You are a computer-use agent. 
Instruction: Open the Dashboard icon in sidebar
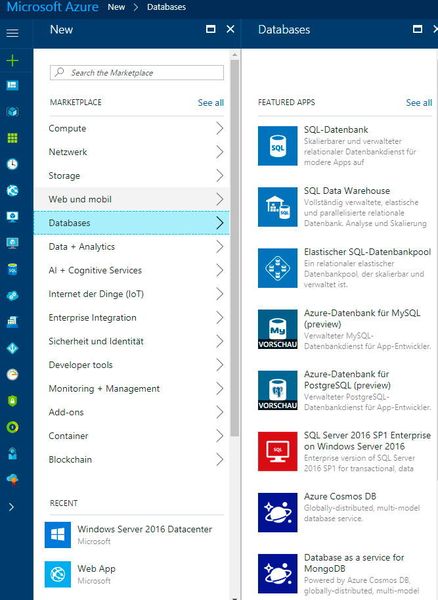tap(12, 85)
